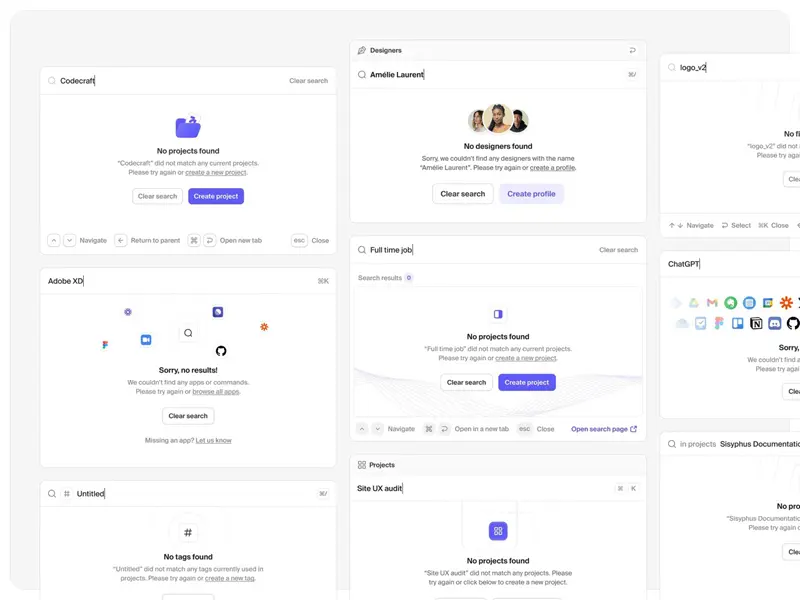Select the Discord icon in the ChatGPT panel
This screenshot has height=600, width=800.
pos(775,323)
